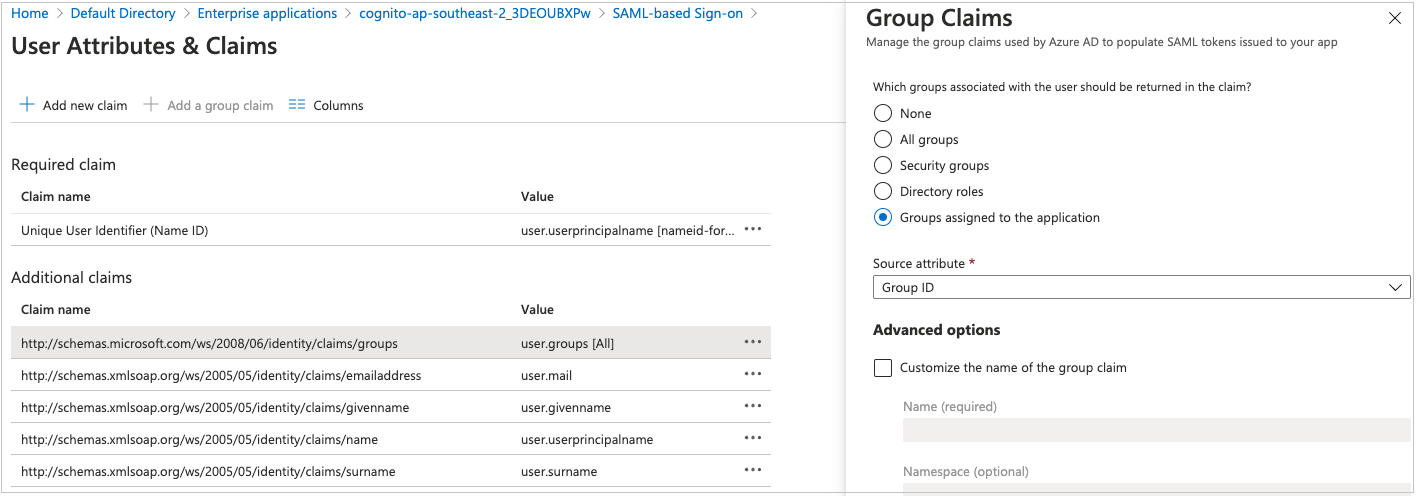Viewport: 1418px width, 496px height.
Task: Click the plus icon for Add new claim
Action: pos(27,105)
